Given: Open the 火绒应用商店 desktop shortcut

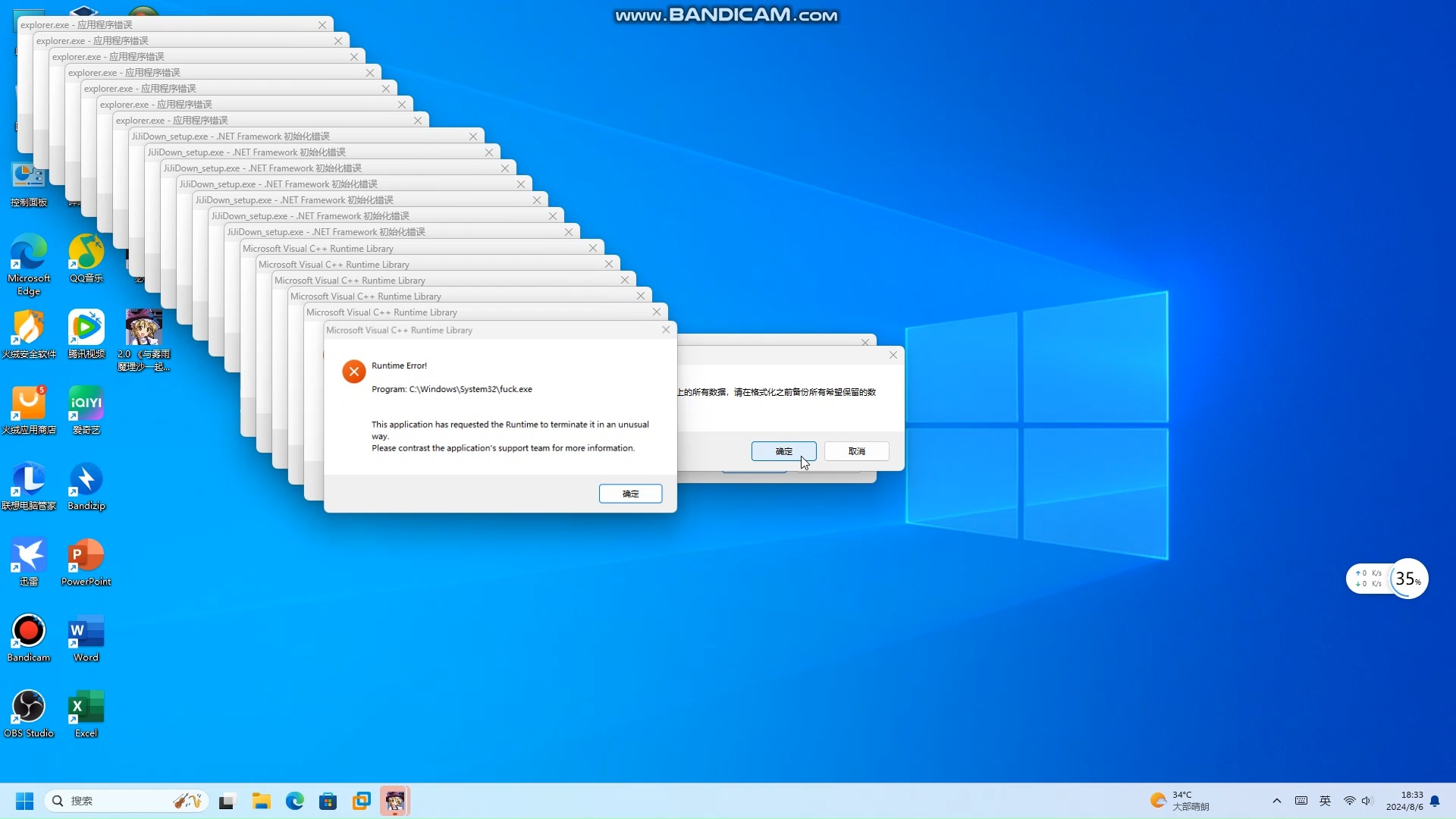Looking at the screenshot, I should click(29, 410).
